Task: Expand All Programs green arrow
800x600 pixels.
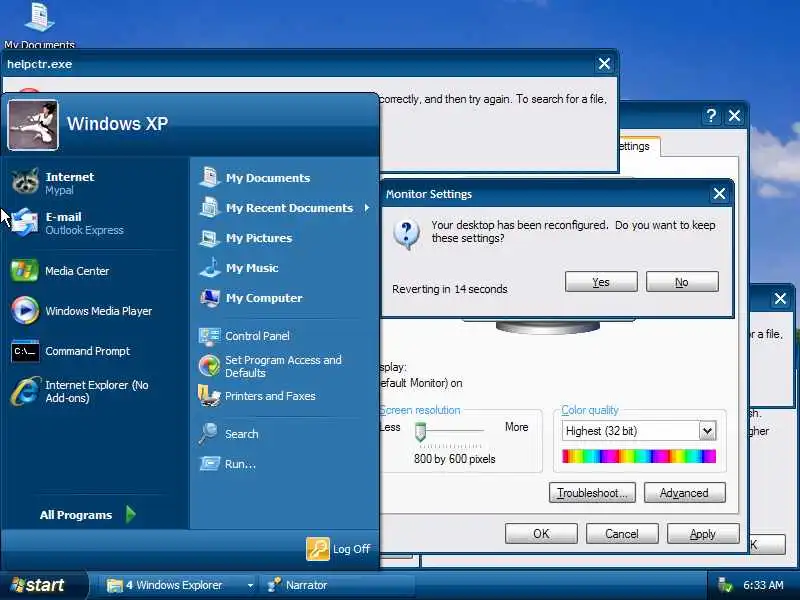Action: coord(131,514)
